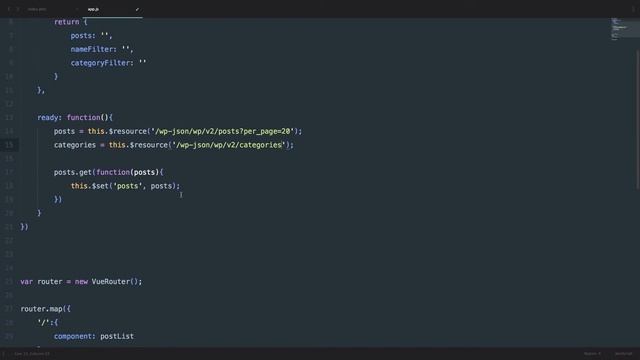Click the tab bar forward arrow

[18, 9]
